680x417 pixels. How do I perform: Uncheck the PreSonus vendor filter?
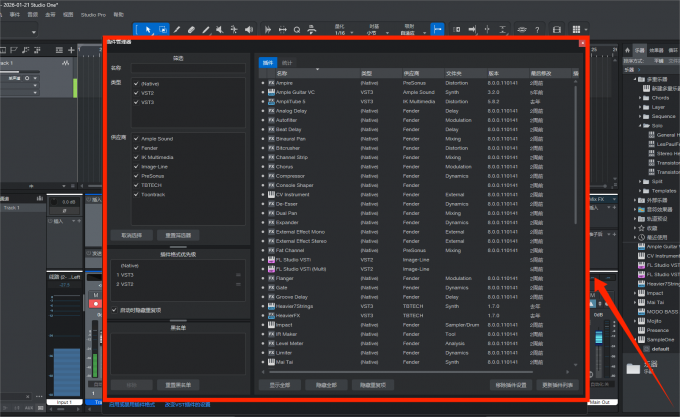pyautogui.click(x=136, y=176)
